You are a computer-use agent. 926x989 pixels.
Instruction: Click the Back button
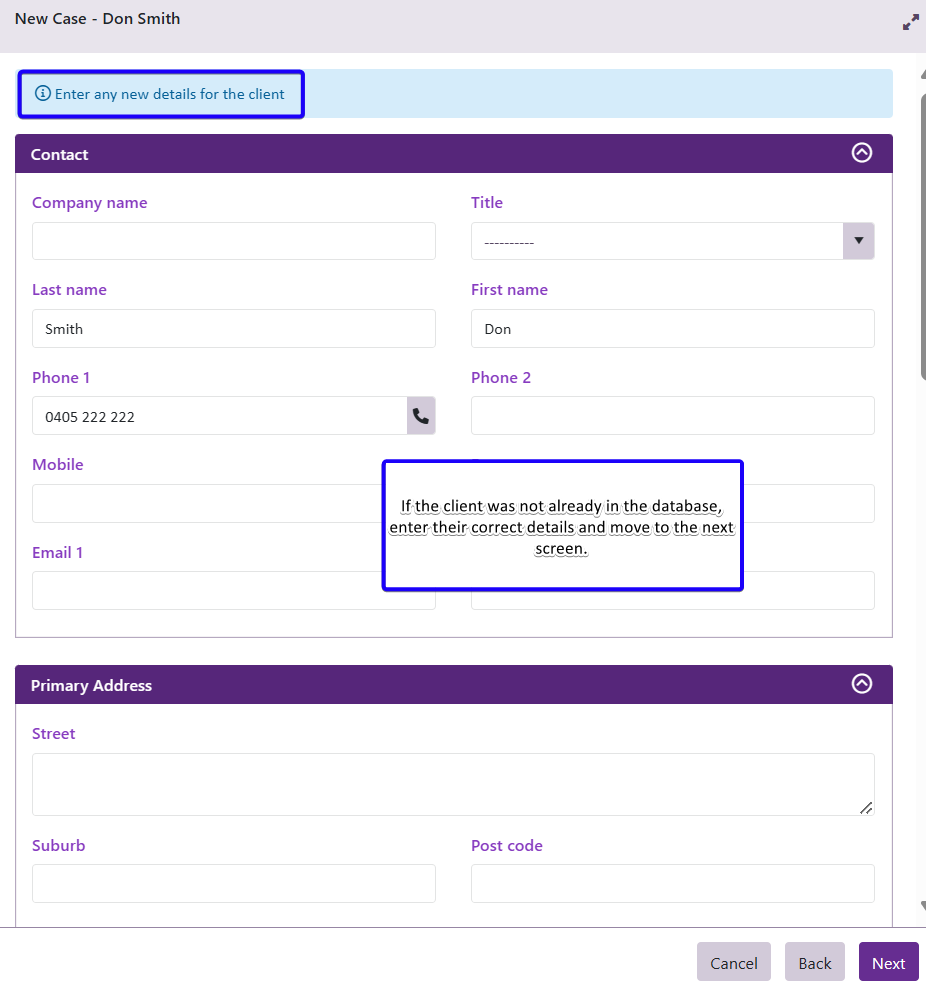(x=814, y=962)
